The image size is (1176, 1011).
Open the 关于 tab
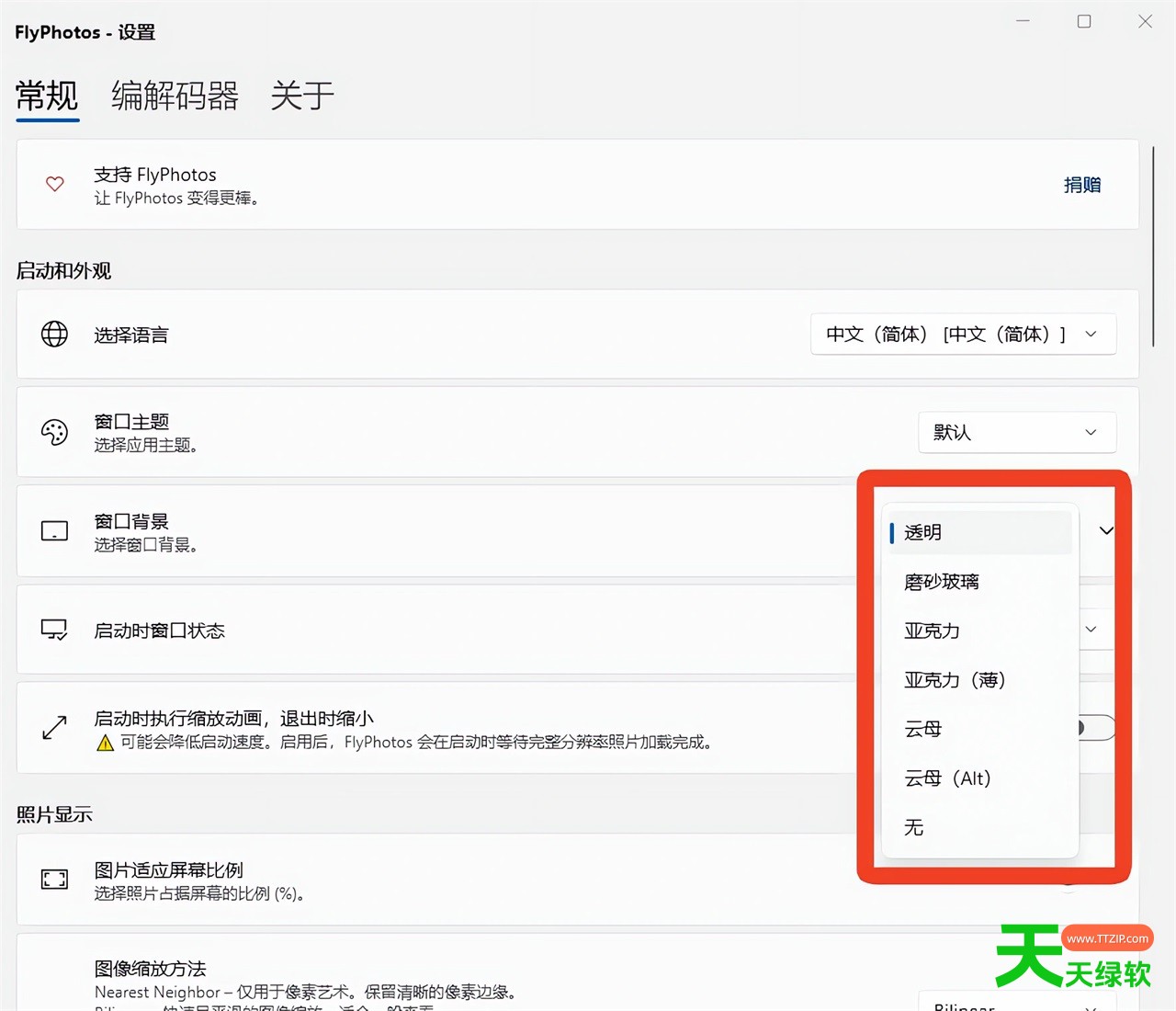coord(302,96)
